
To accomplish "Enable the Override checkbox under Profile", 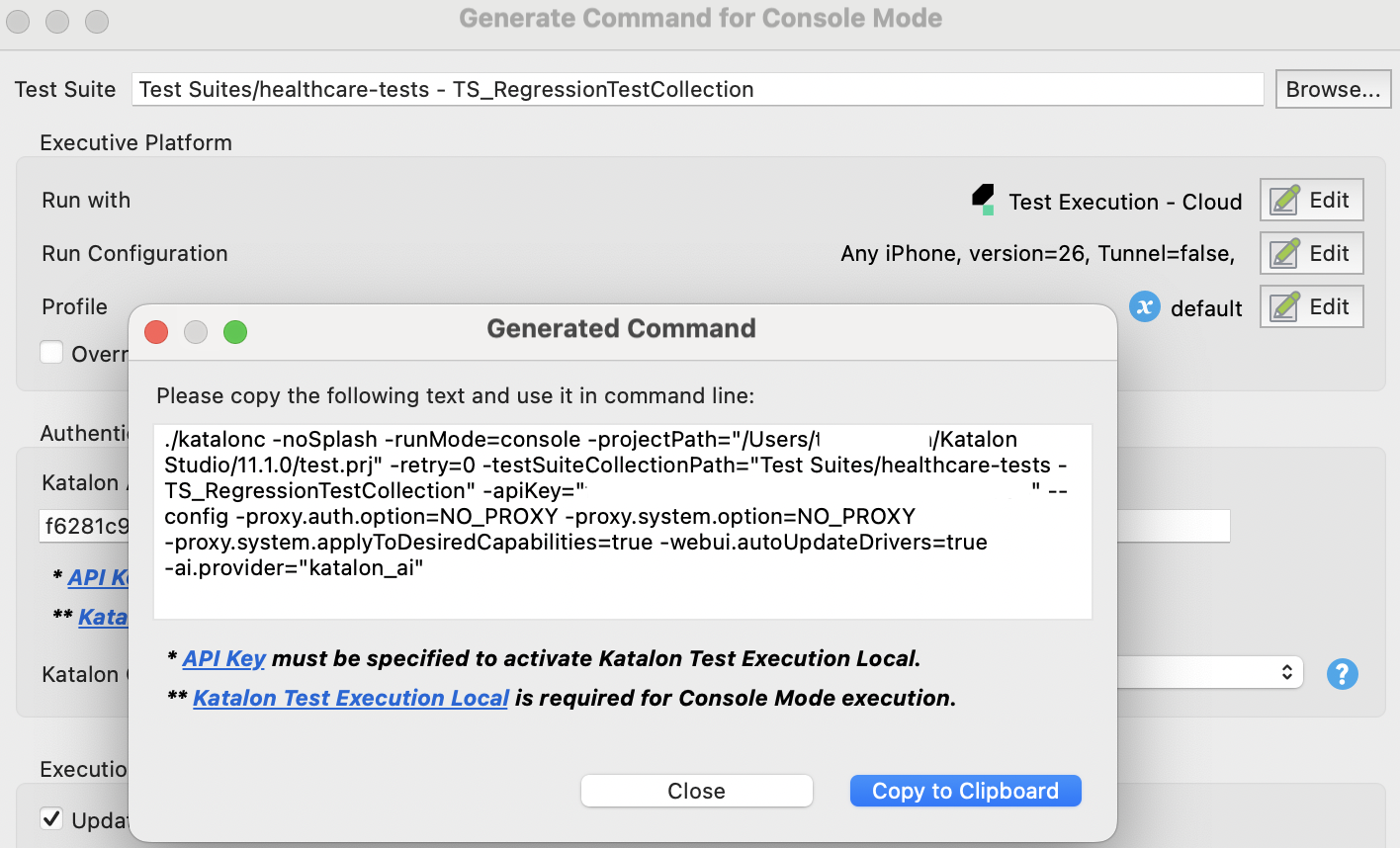I will [x=51, y=352].
